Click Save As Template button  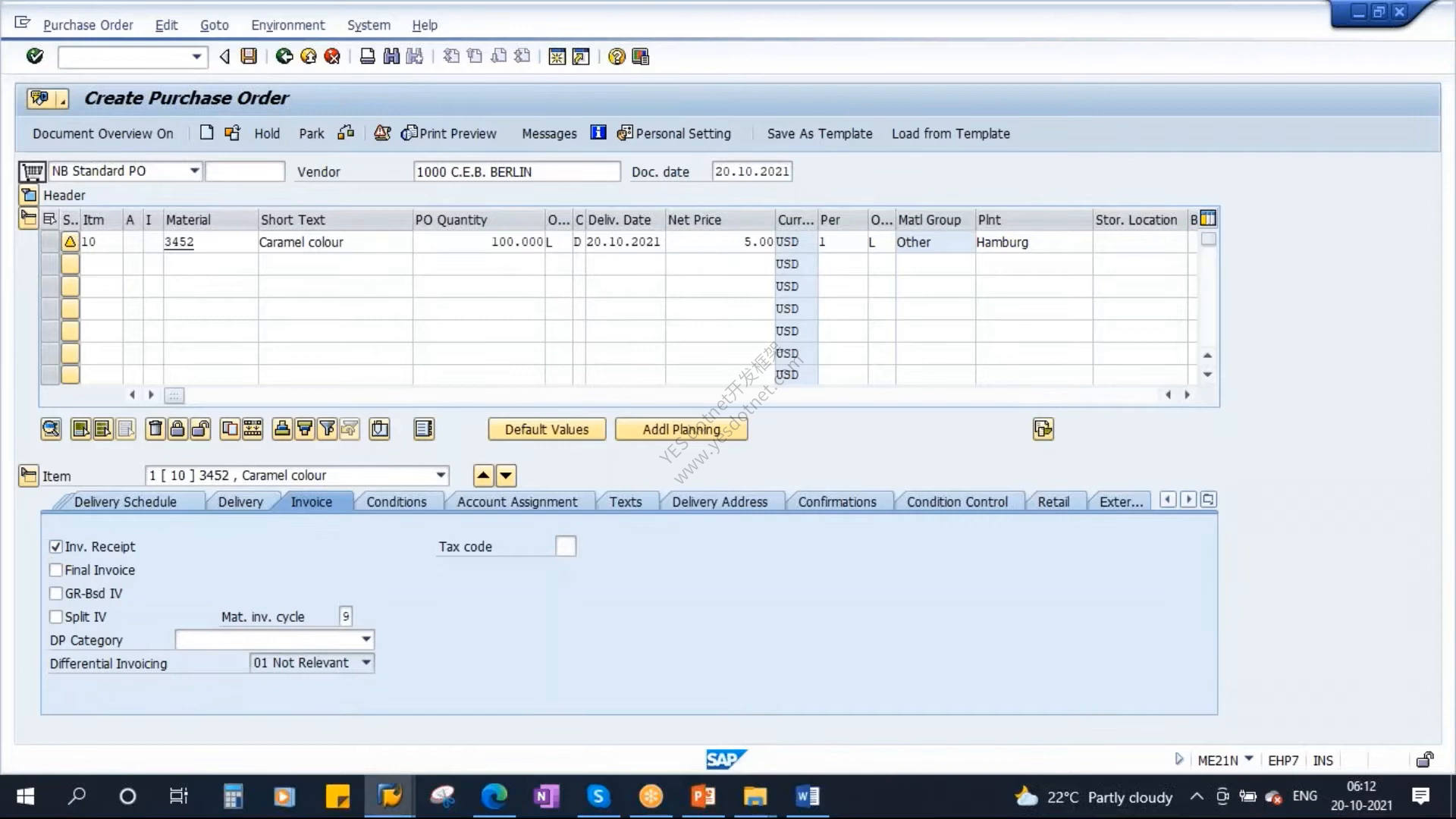(820, 133)
